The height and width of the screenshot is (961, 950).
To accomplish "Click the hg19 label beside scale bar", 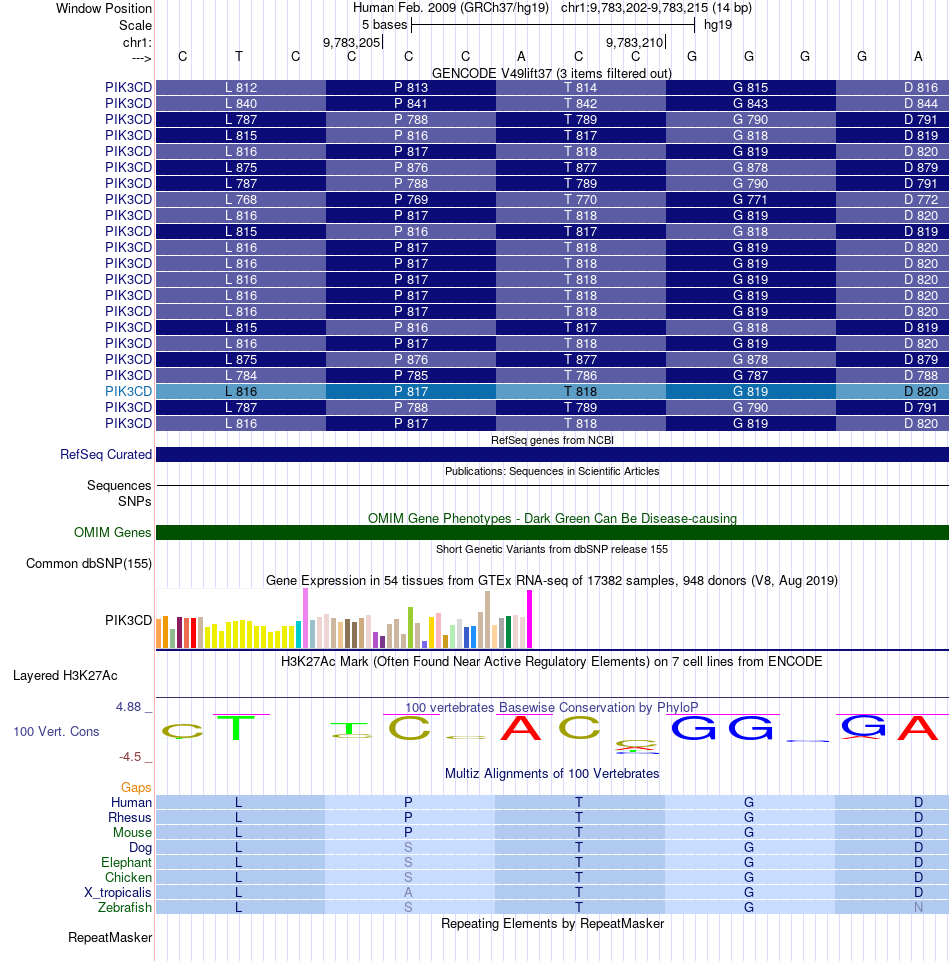I will click(x=718, y=25).
